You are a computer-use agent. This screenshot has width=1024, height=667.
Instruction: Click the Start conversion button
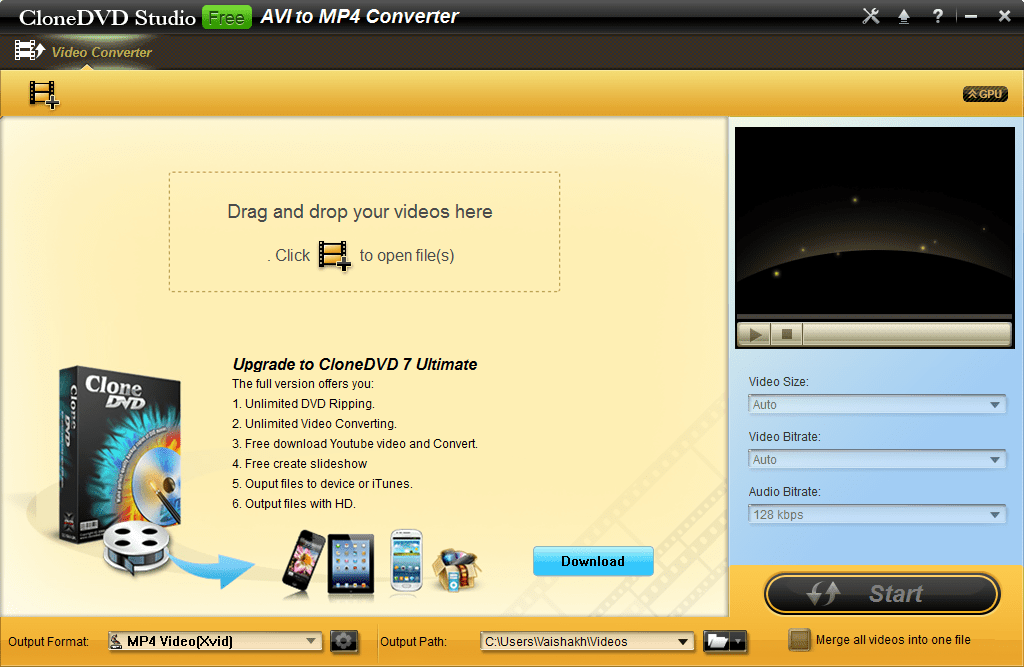click(882, 594)
